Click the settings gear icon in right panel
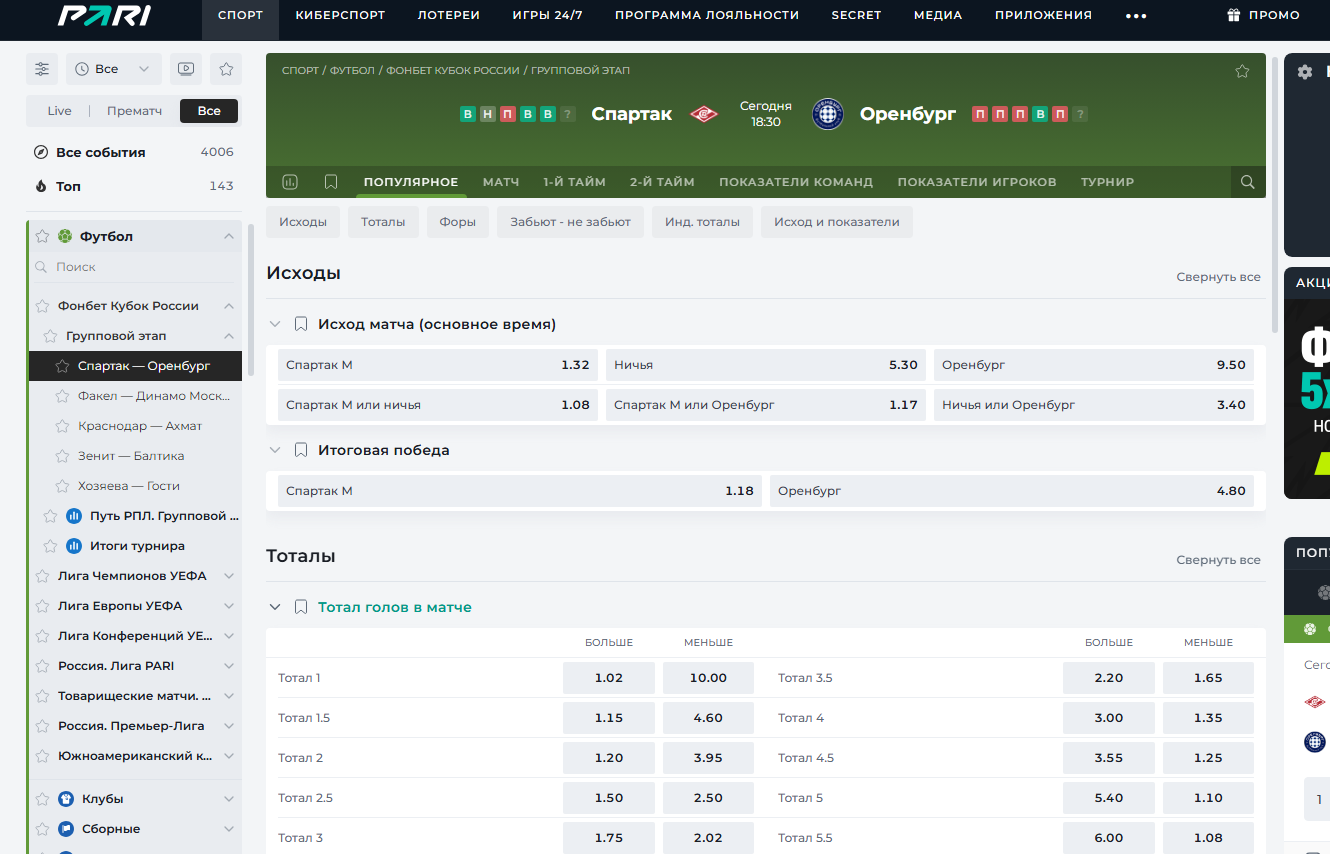 coord(1304,72)
